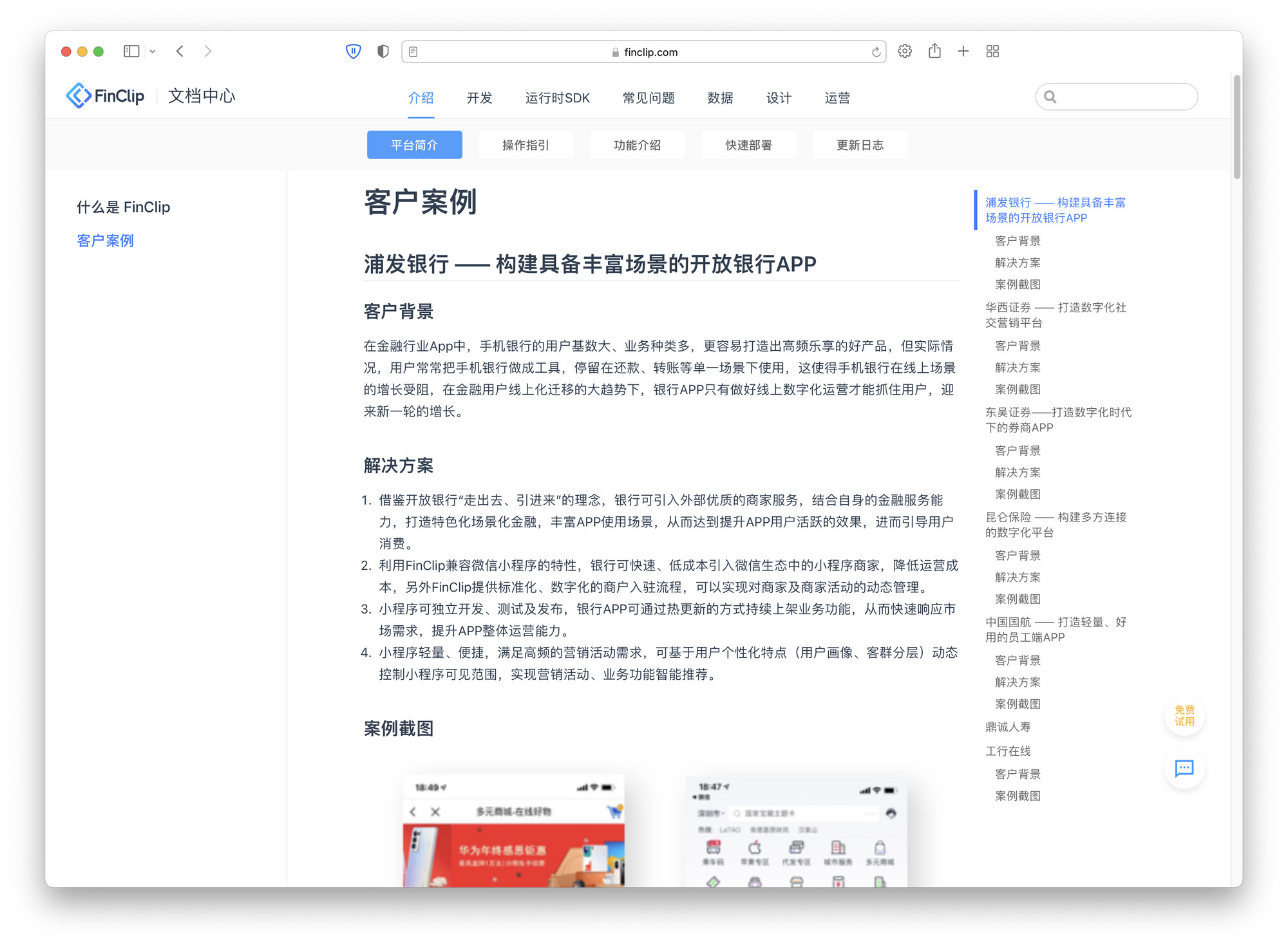Screen dimensions: 1288x947
Task: Jump to 中国国航 section in outline
Action: (x=1056, y=630)
